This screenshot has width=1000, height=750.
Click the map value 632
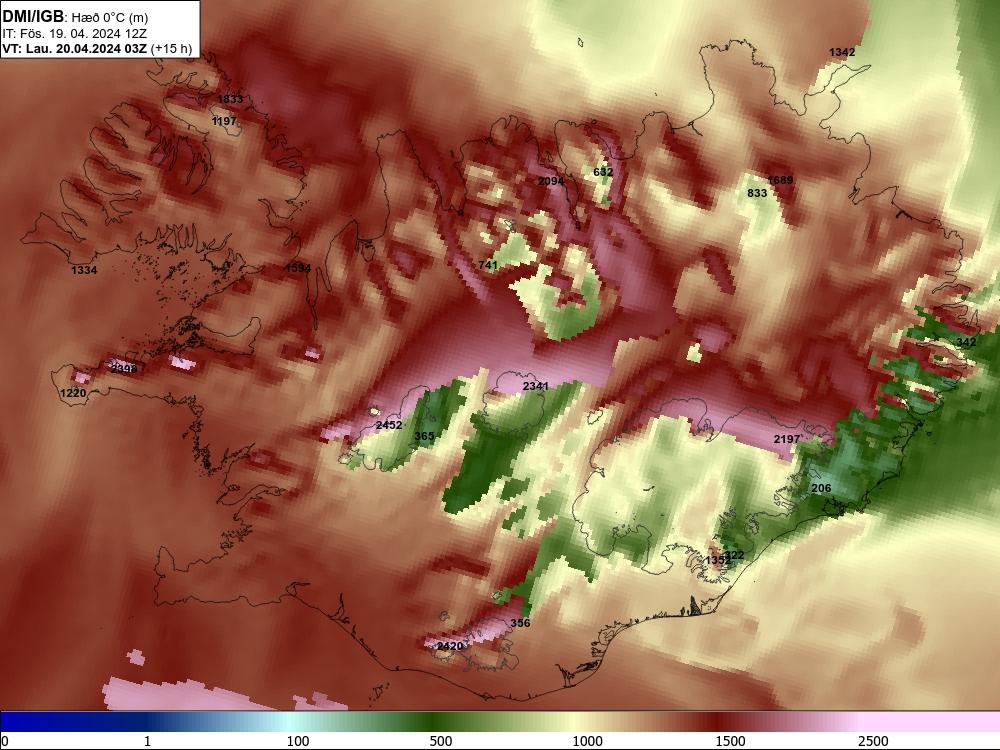pos(603,172)
